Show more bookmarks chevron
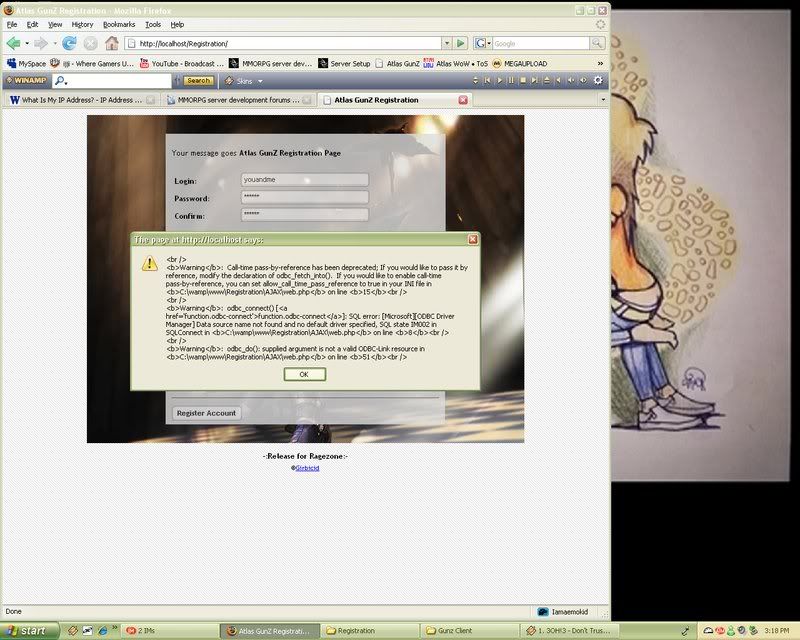Image resolution: width=800 pixels, height=640 pixels. point(600,64)
